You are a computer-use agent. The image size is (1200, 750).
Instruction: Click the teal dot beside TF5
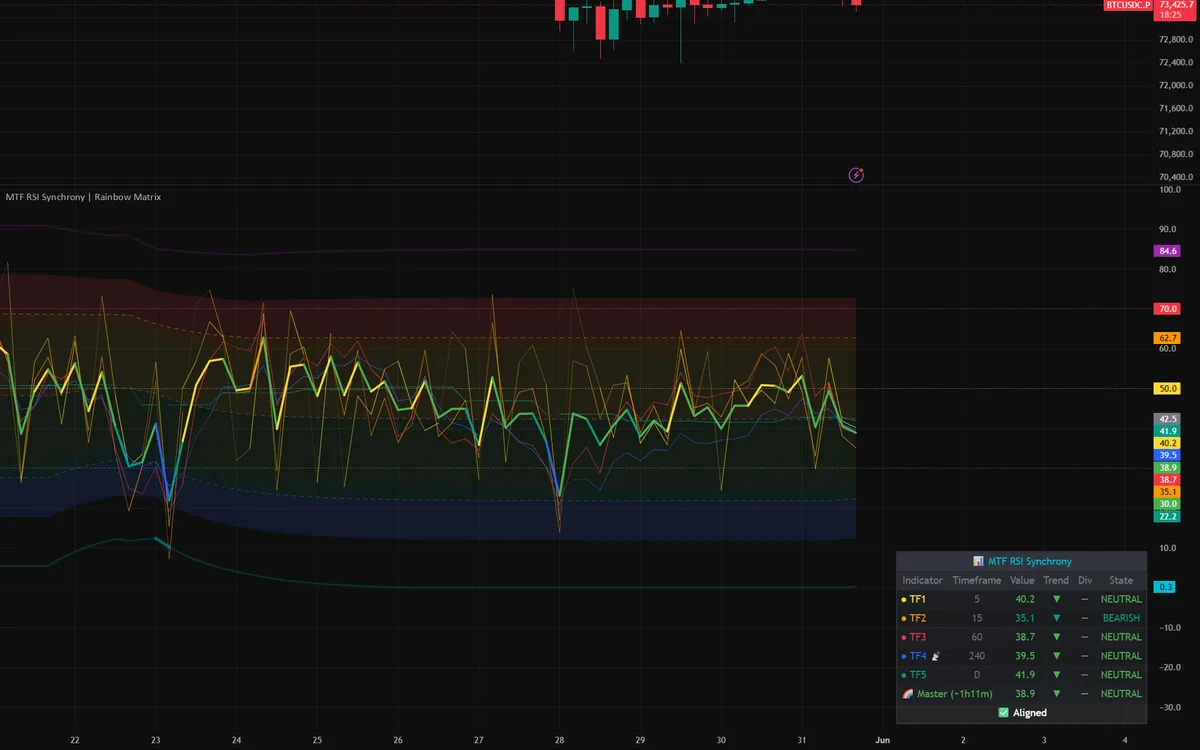coord(904,675)
